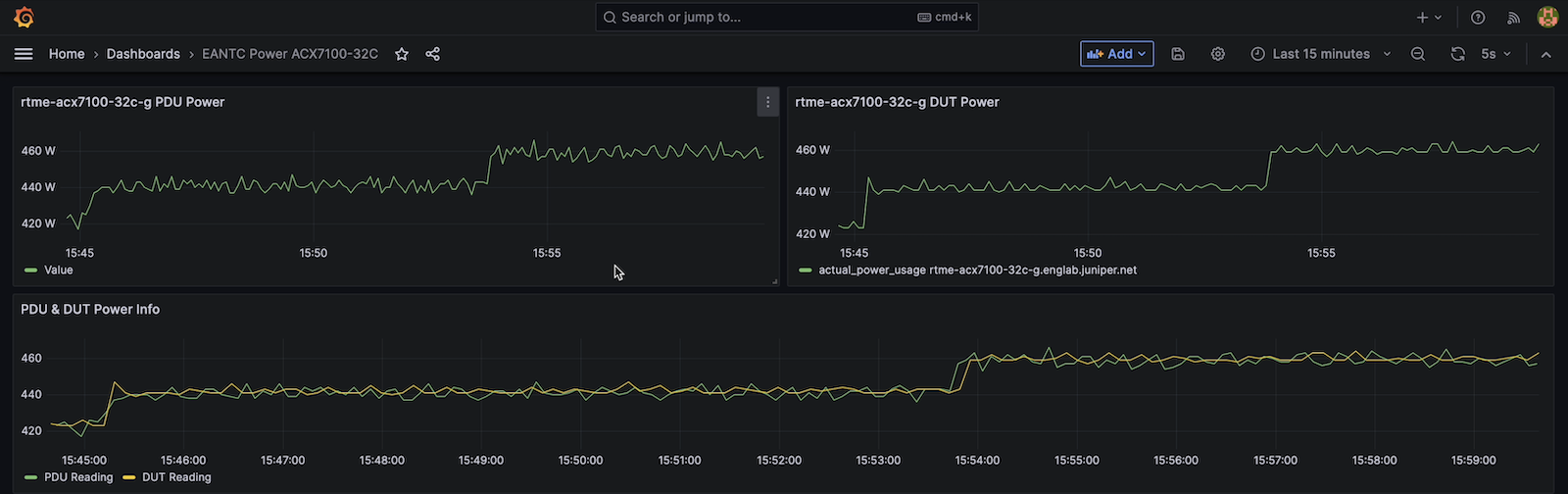Click the PDU Power panel resize handle
This screenshot has height=494, width=1568.
pyautogui.click(x=774, y=281)
